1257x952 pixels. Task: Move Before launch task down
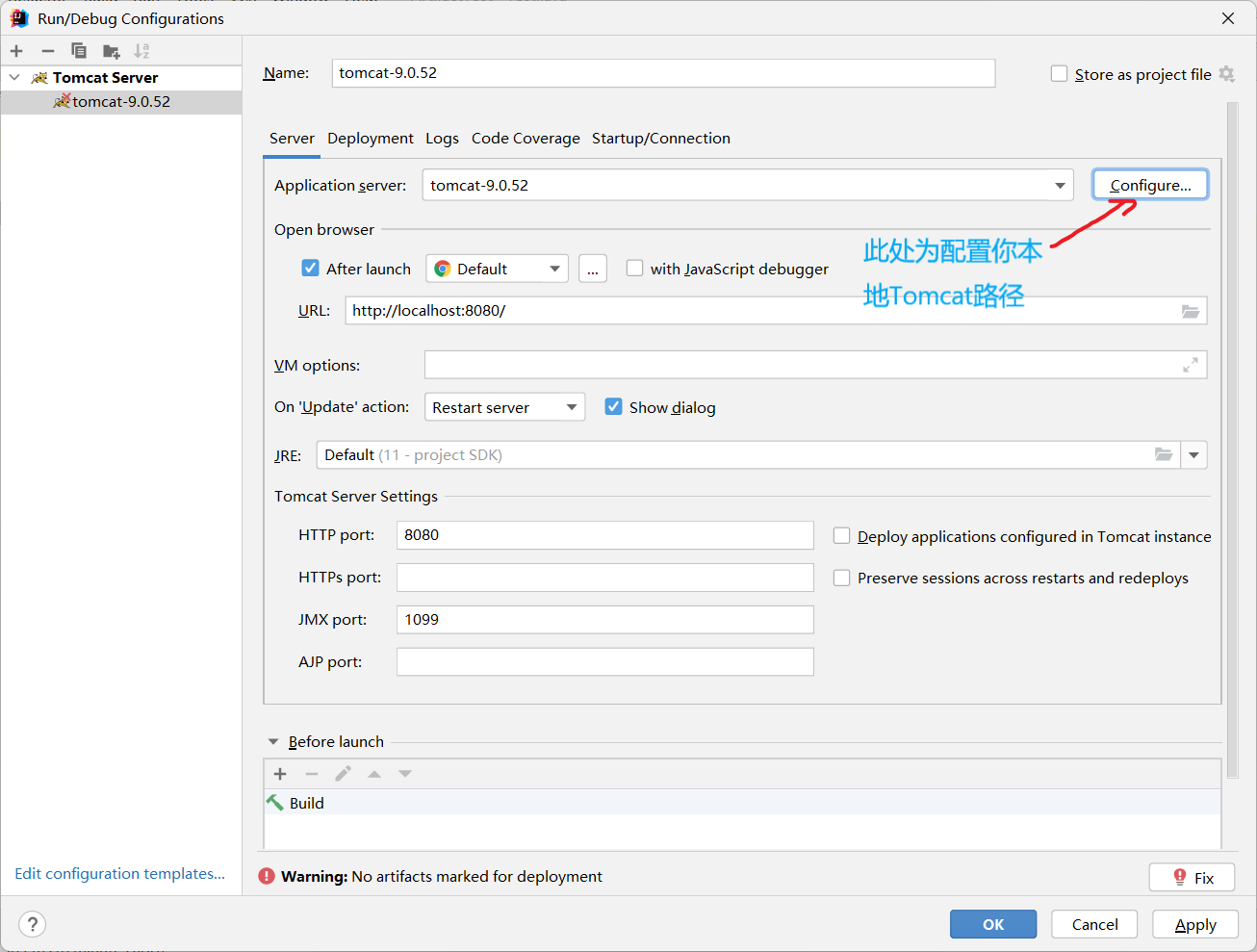coord(405,774)
